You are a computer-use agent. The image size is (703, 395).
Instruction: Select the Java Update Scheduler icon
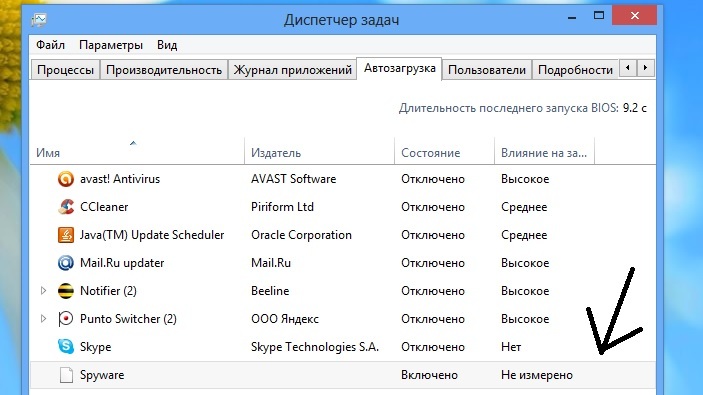coord(66,235)
